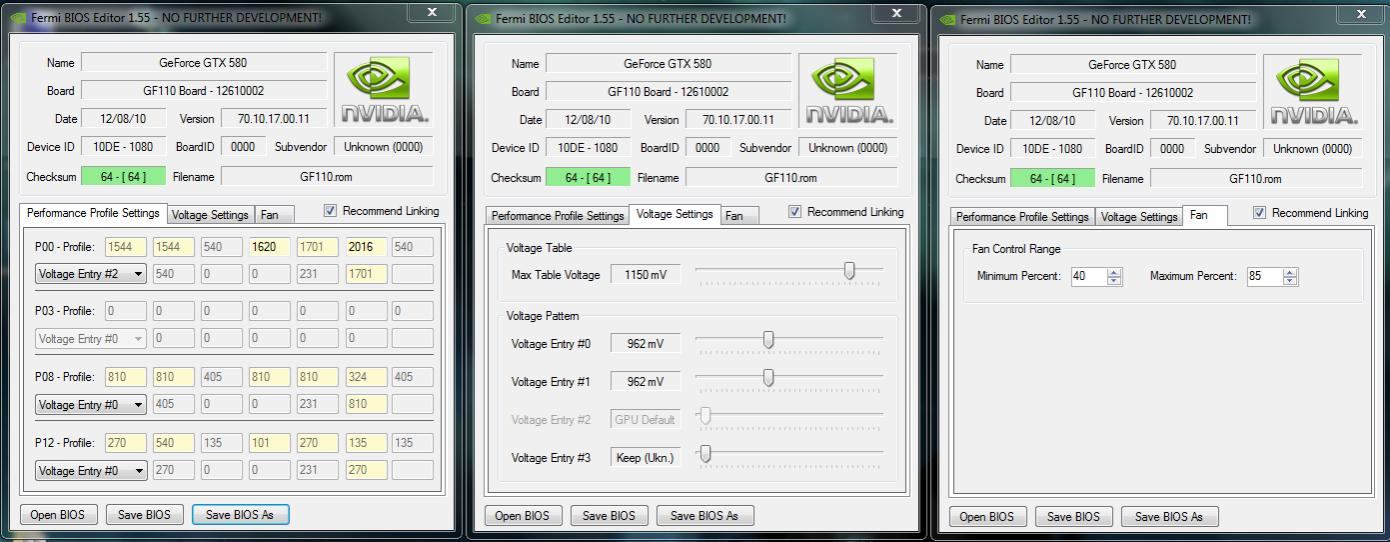Click the Voltage Entry #2 value GPU Default
1390x542 pixels.
coord(645,420)
